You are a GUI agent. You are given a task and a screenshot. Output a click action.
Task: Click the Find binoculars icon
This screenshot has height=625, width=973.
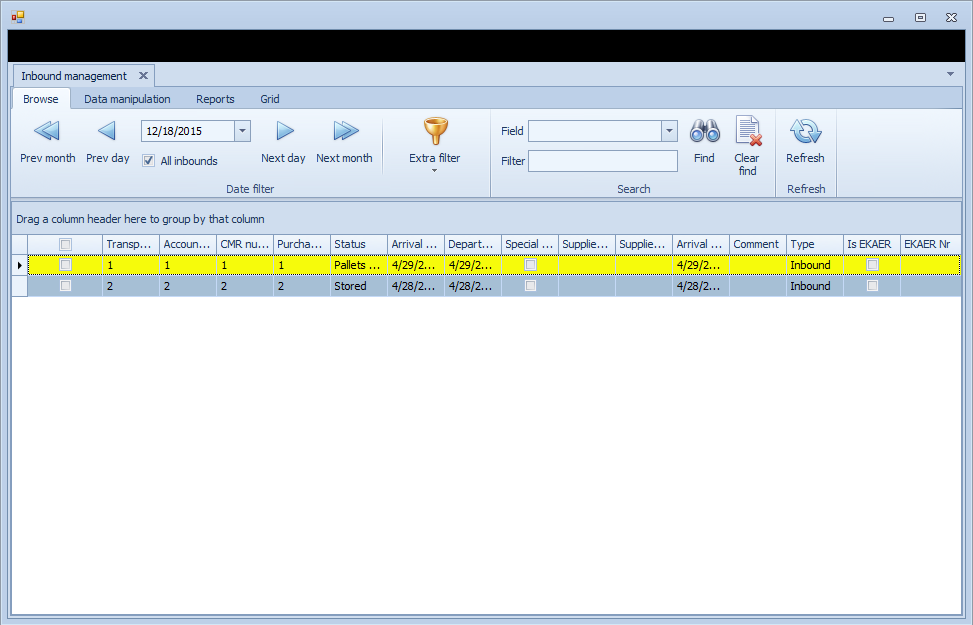(704, 131)
